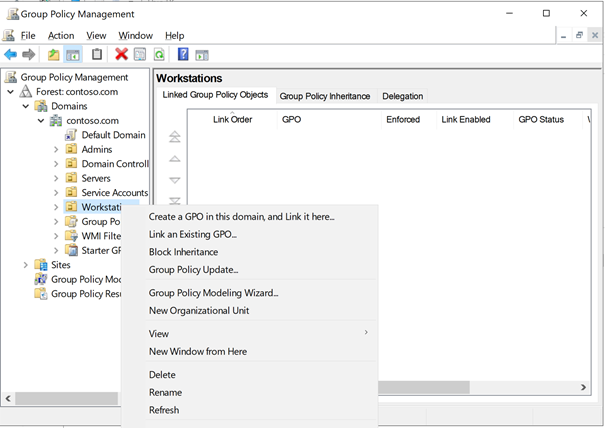Expand the Workstations OU
605x428 pixels.
pos(56,207)
